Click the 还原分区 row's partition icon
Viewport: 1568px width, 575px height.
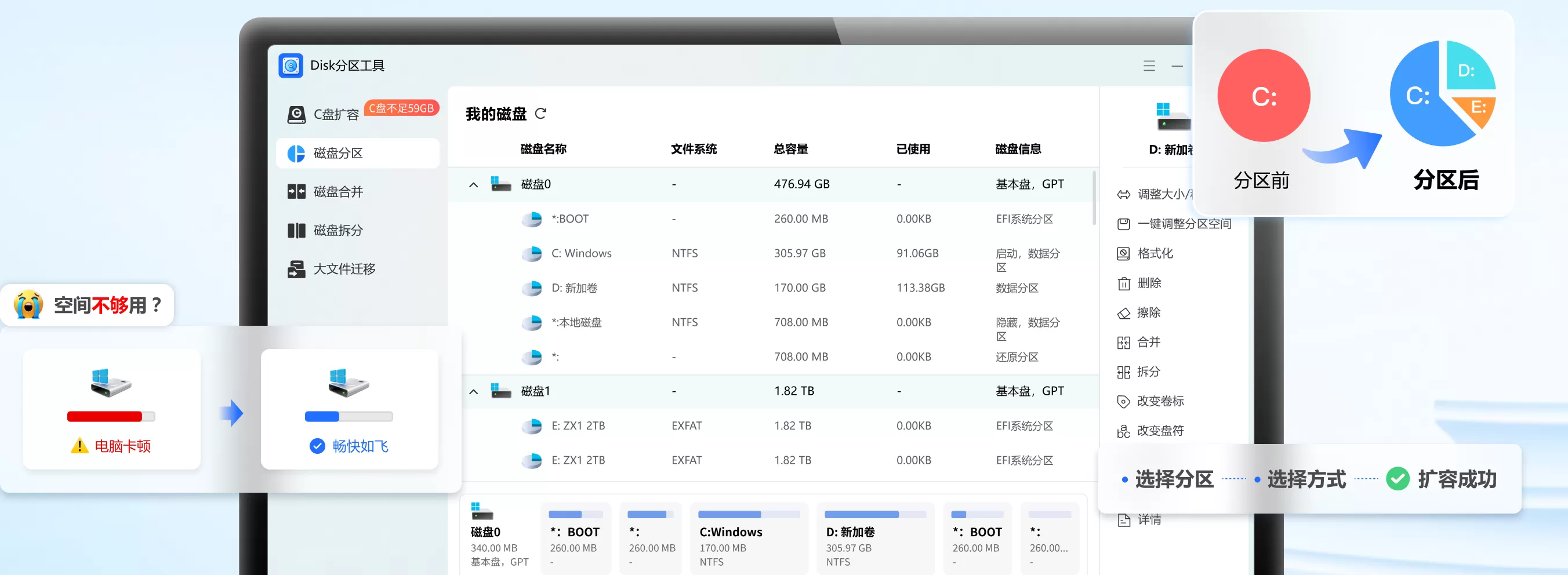click(532, 357)
